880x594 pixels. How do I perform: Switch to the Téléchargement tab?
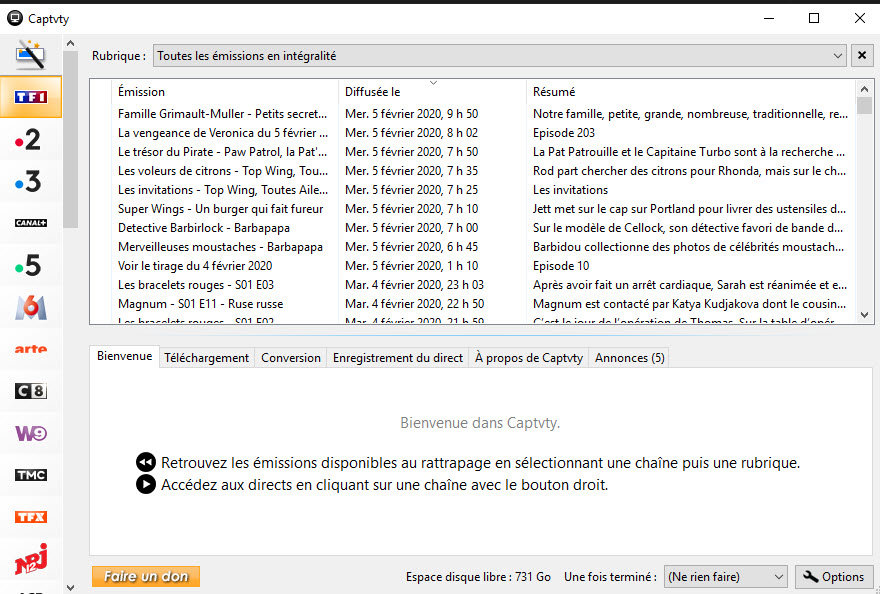207,357
